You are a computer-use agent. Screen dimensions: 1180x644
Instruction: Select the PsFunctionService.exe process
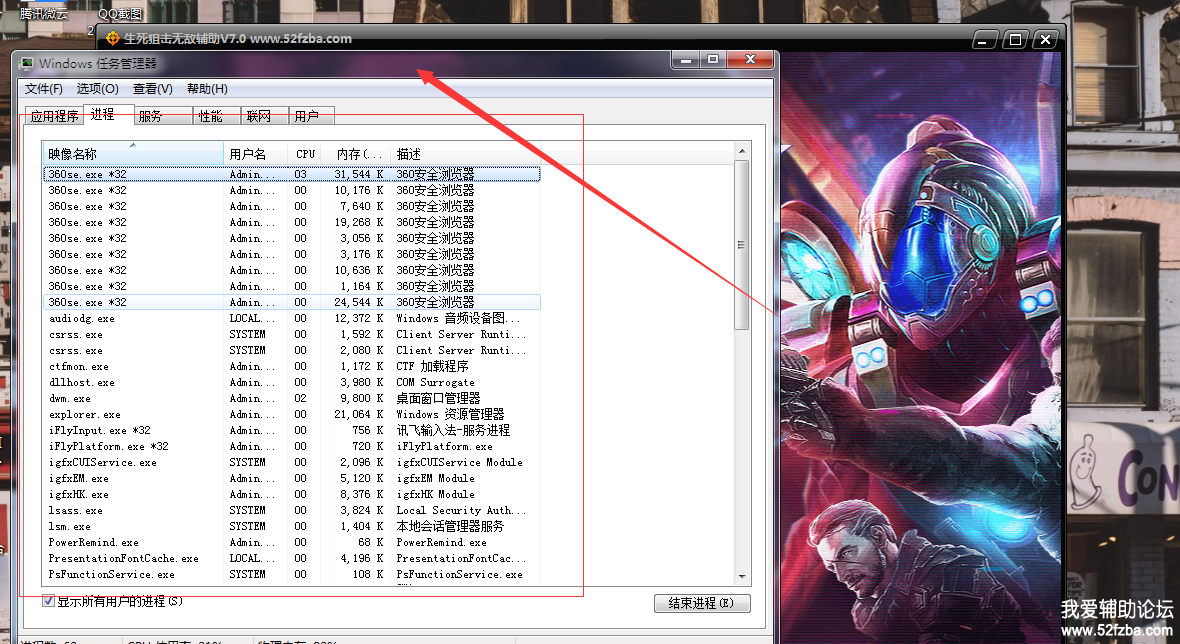click(x=292, y=574)
